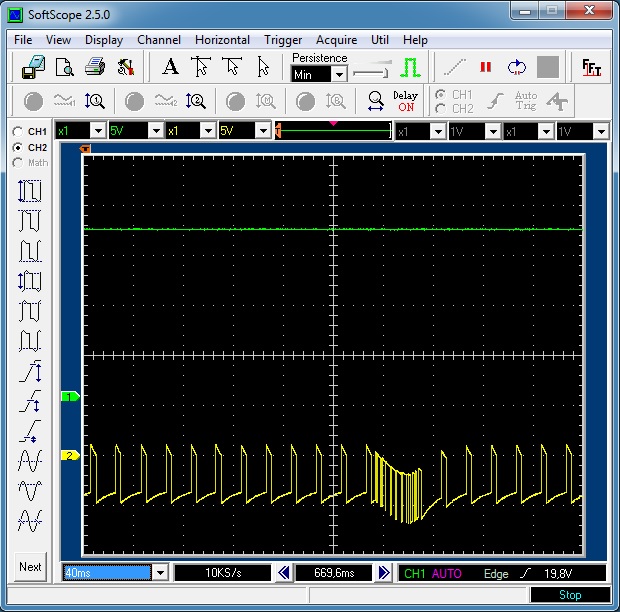Click the rise time measurement icon

tap(30, 371)
